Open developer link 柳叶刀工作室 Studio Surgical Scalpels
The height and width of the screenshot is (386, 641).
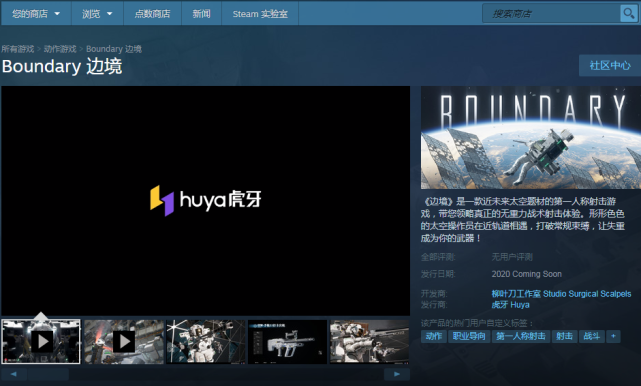[561, 294]
